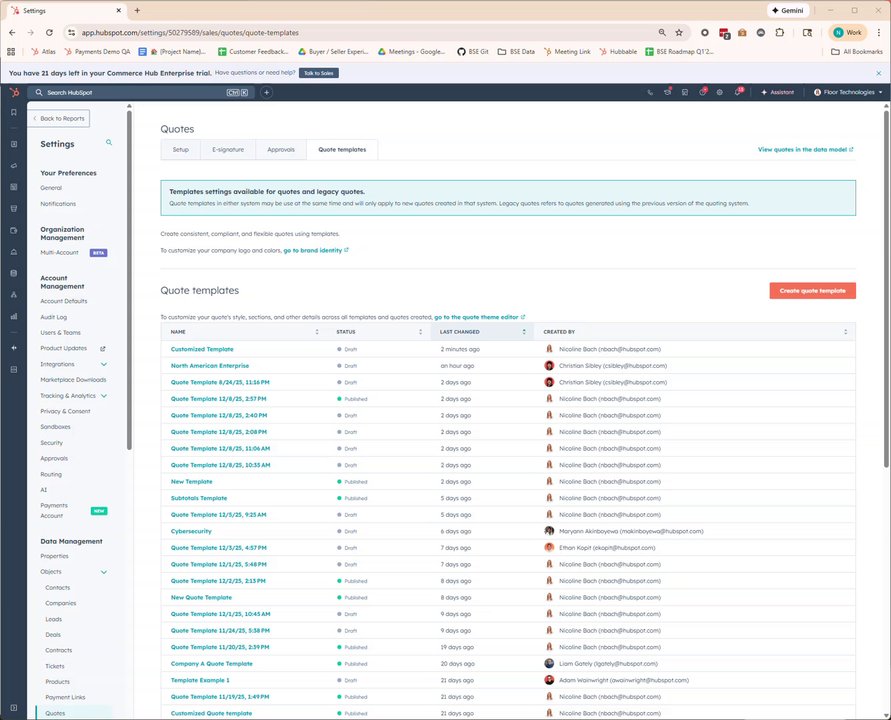This screenshot has width=891, height=720.
Task: Open the marketplace icon in top bar
Action: click(685, 92)
